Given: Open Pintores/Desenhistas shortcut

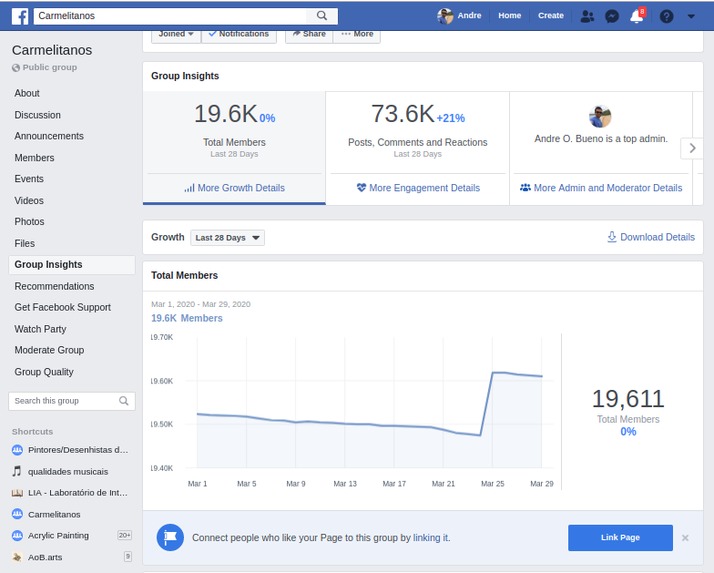Looking at the screenshot, I should click(x=78, y=450).
